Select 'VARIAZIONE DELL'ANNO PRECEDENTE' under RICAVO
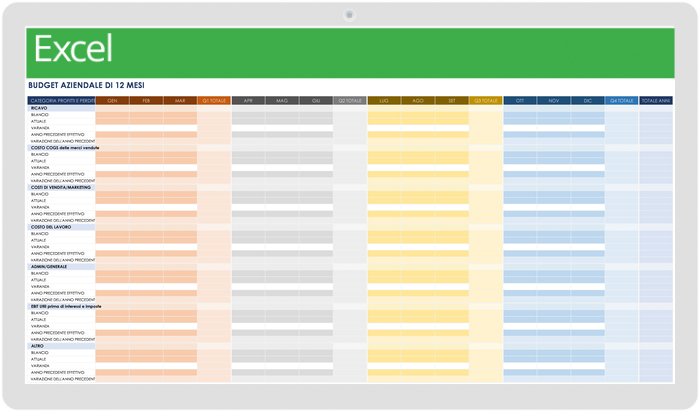This screenshot has height=412, width=700. (62, 141)
